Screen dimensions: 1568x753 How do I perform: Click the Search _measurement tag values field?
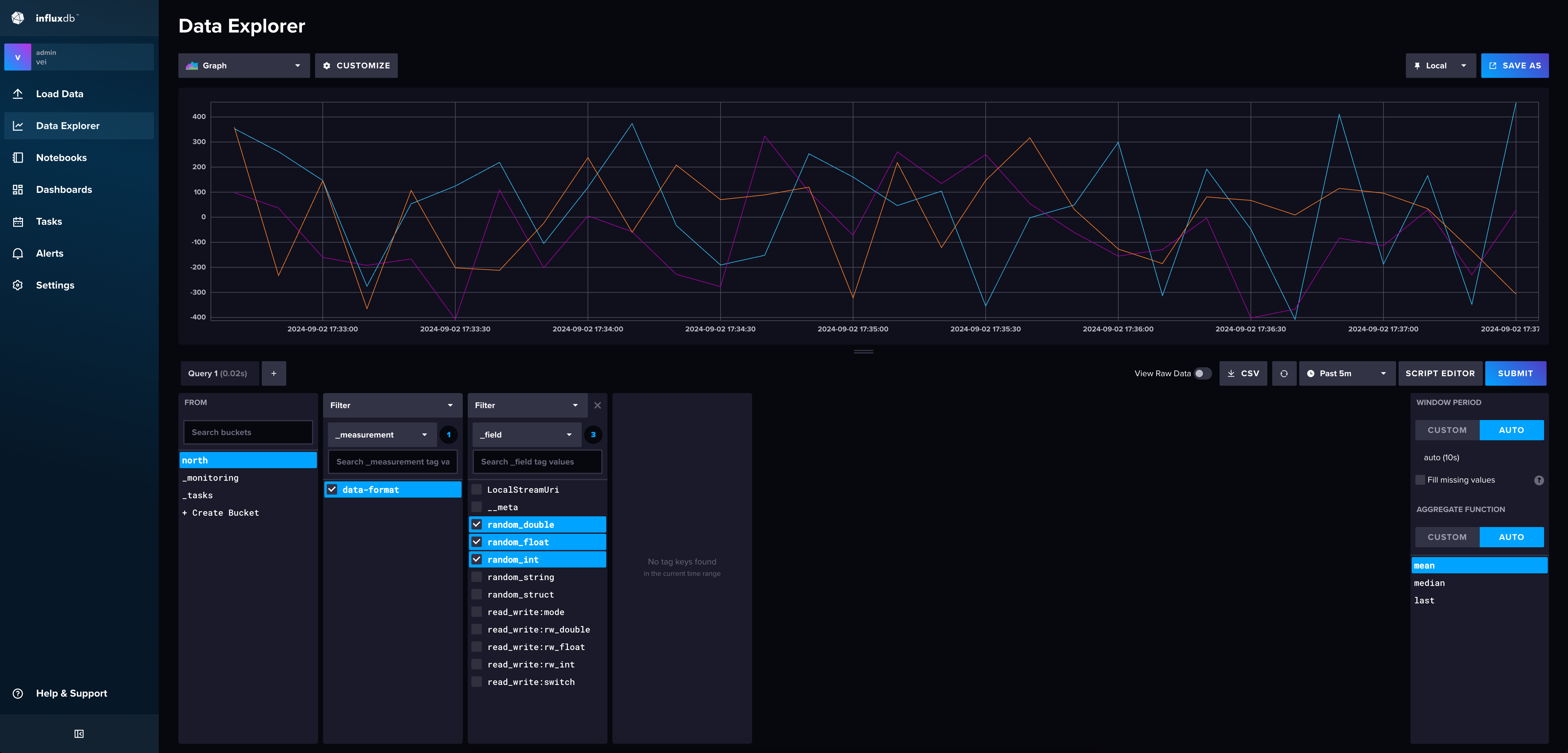[x=393, y=461]
